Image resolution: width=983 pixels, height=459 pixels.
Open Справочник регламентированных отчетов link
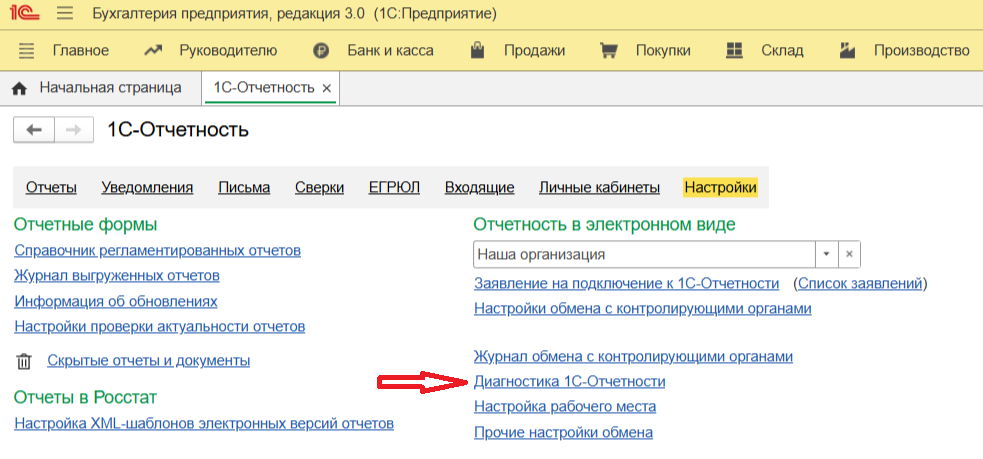157,250
